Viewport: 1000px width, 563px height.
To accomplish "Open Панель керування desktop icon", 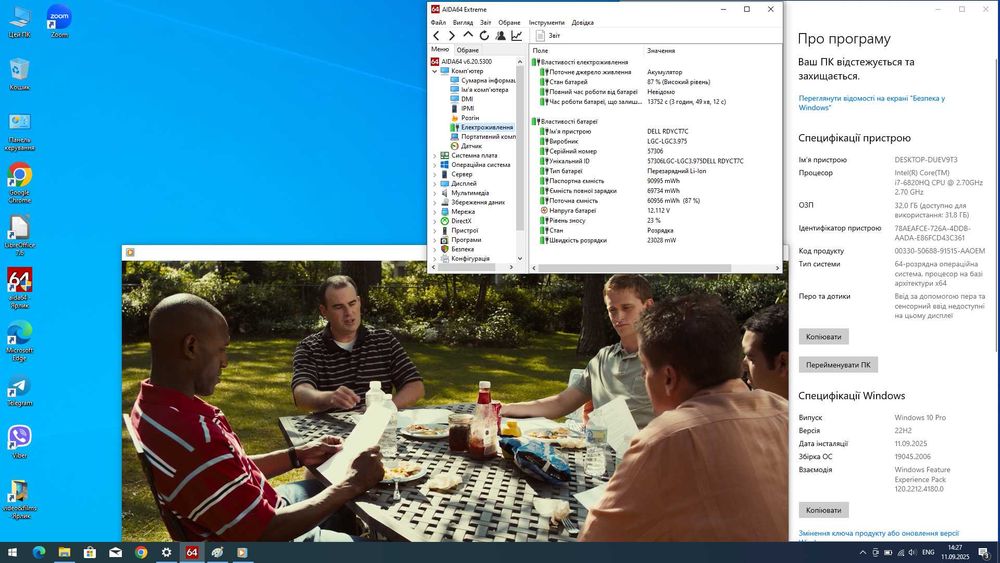I will (x=19, y=132).
